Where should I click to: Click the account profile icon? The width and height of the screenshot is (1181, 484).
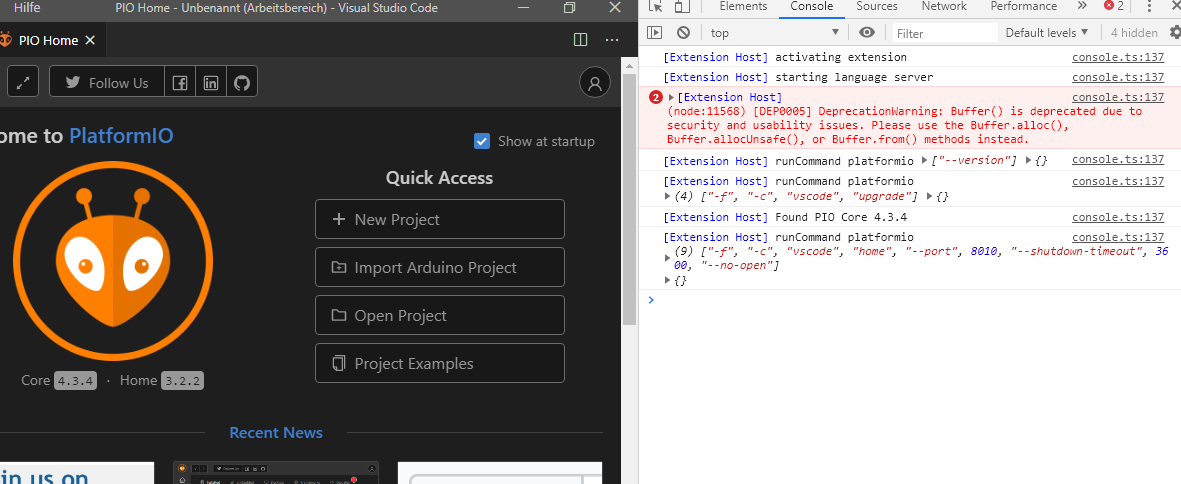click(595, 82)
